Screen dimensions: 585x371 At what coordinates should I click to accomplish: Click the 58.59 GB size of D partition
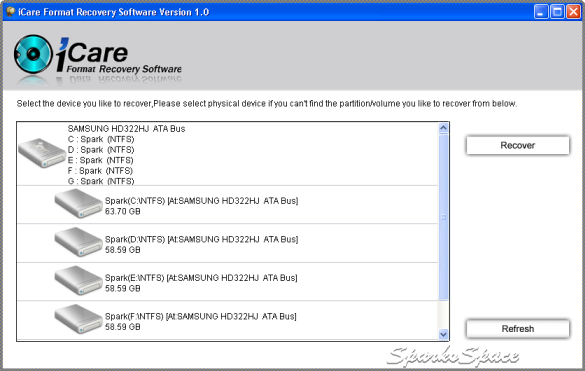point(123,250)
